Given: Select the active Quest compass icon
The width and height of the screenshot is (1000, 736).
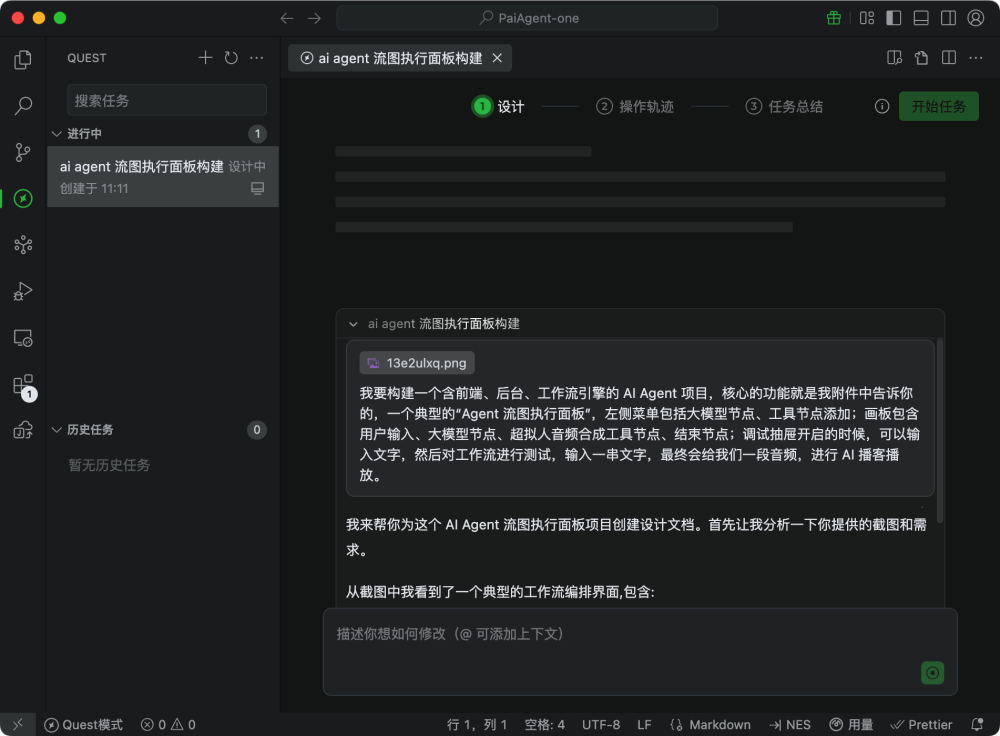Looking at the screenshot, I should pyautogui.click(x=23, y=199).
